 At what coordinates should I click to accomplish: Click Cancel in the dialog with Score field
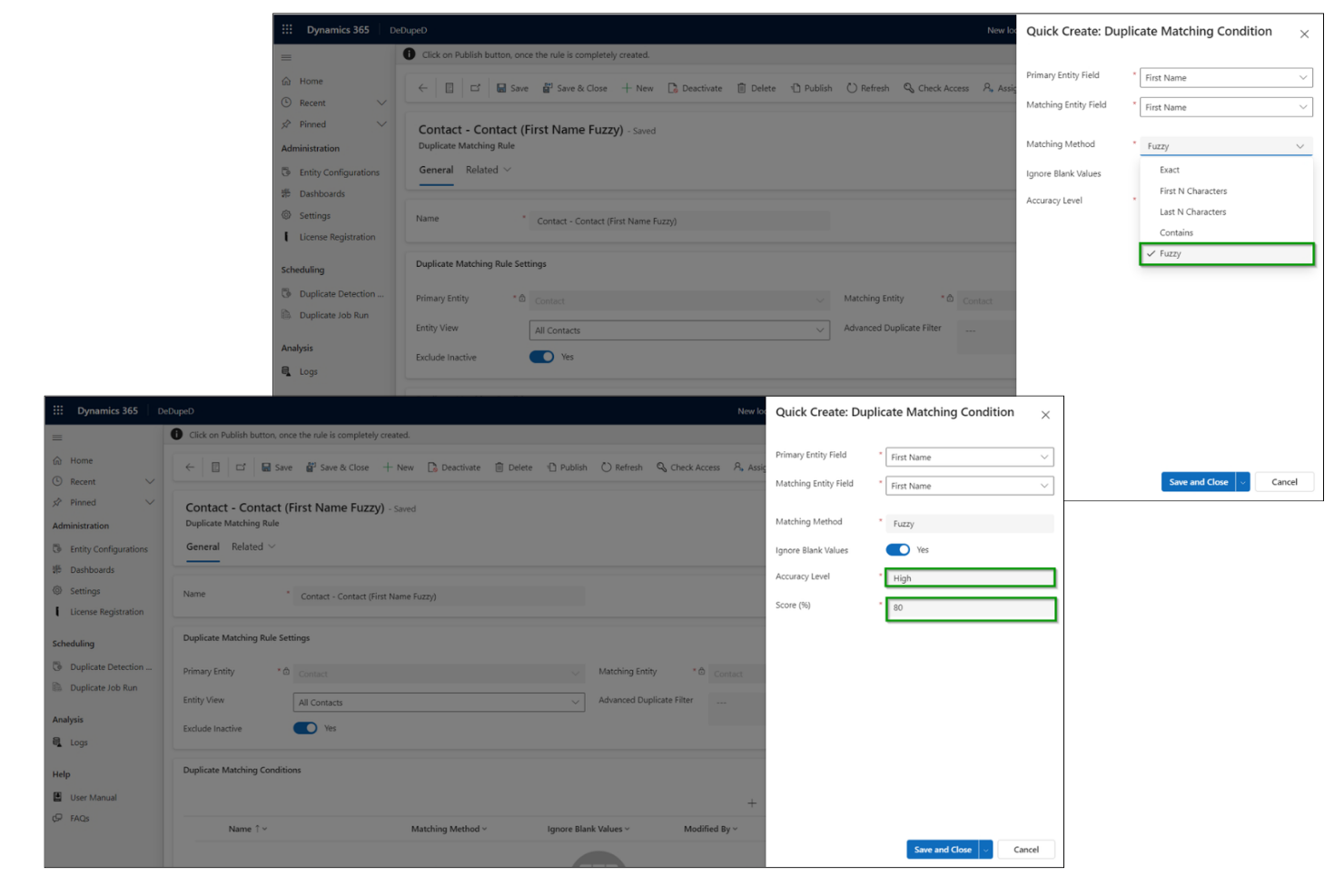tap(1026, 850)
